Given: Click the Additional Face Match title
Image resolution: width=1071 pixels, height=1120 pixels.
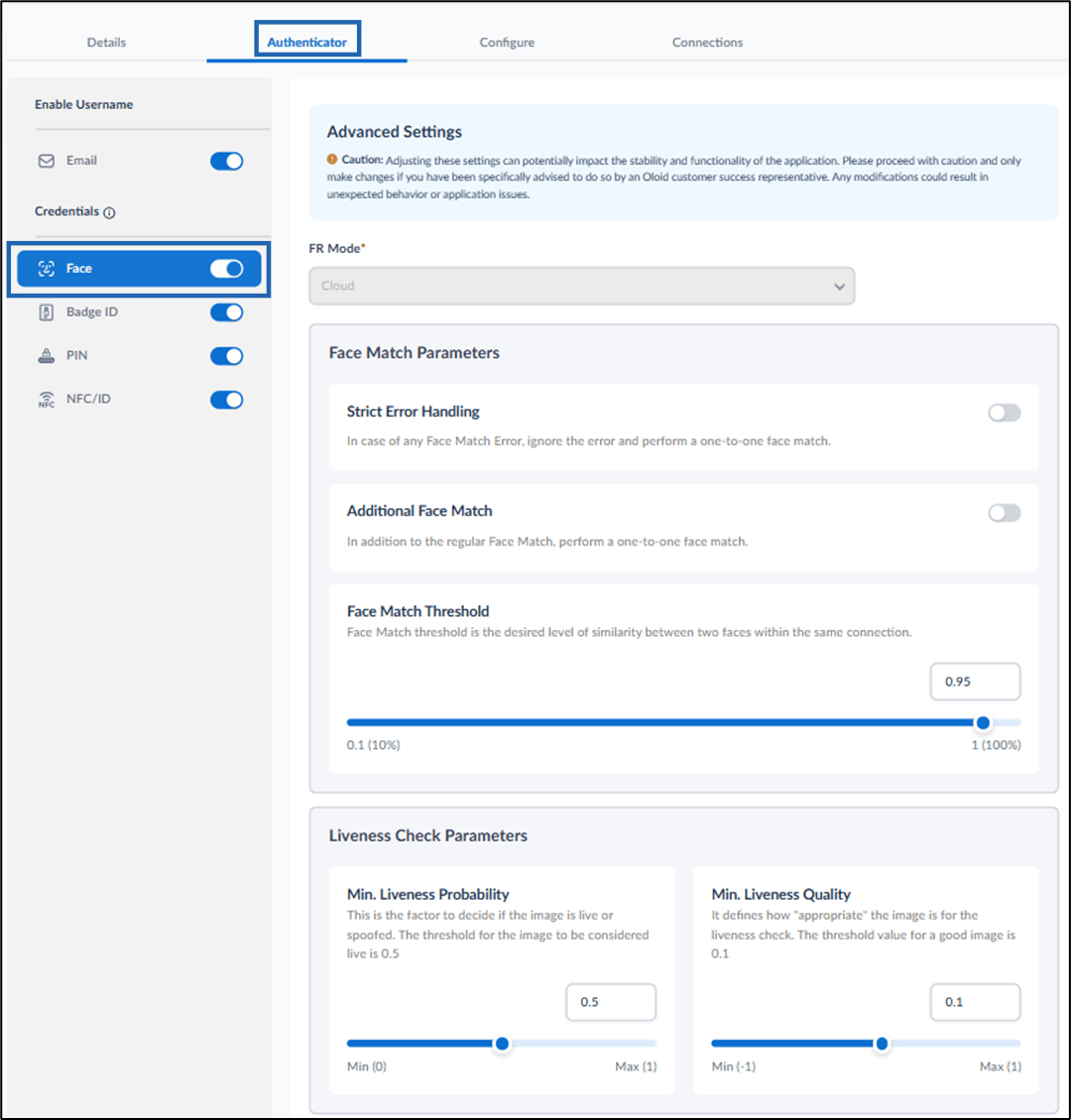Looking at the screenshot, I should (x=419, y=511).
